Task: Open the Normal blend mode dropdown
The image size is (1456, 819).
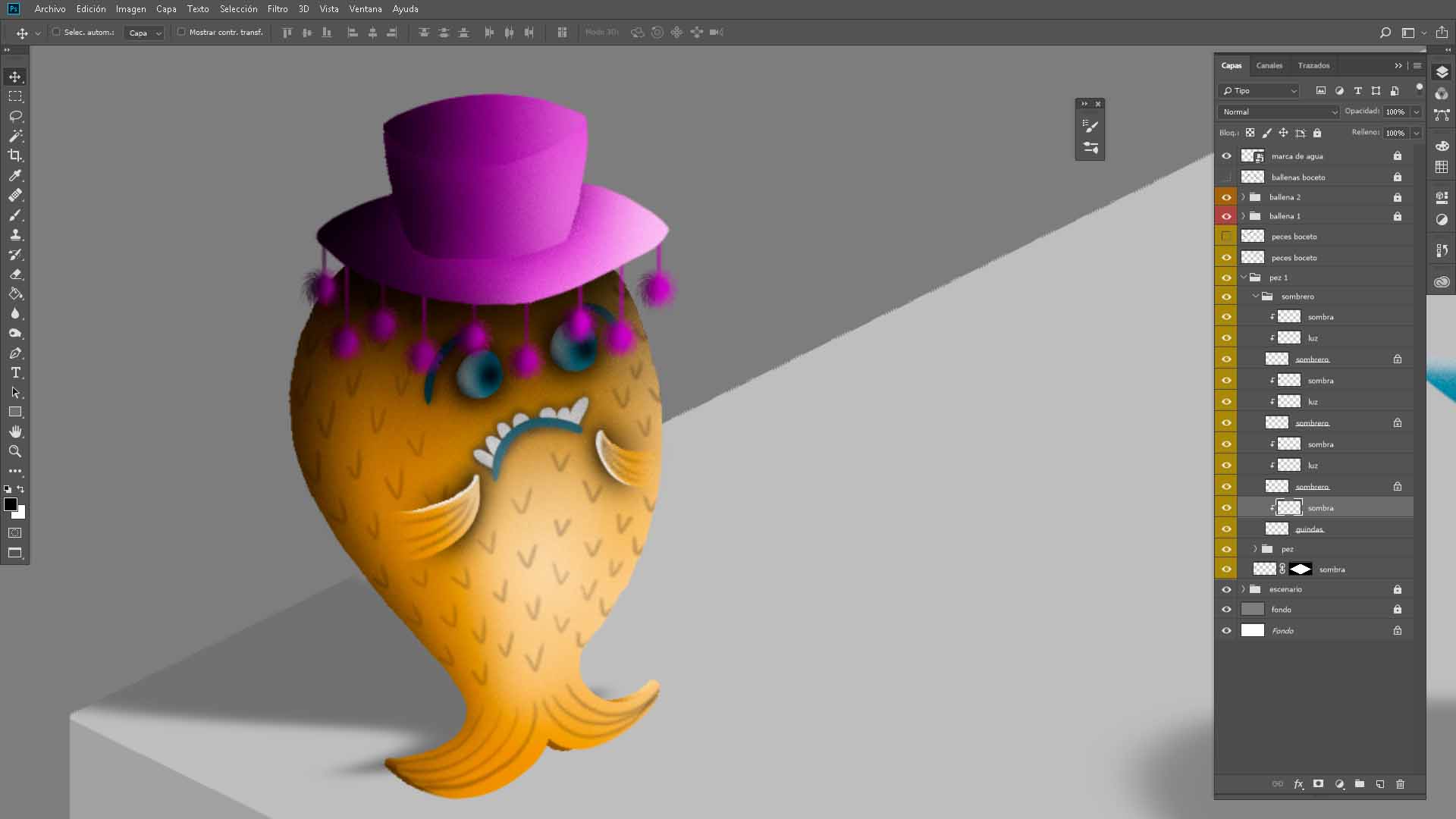Action: (x=1279, y=111)
